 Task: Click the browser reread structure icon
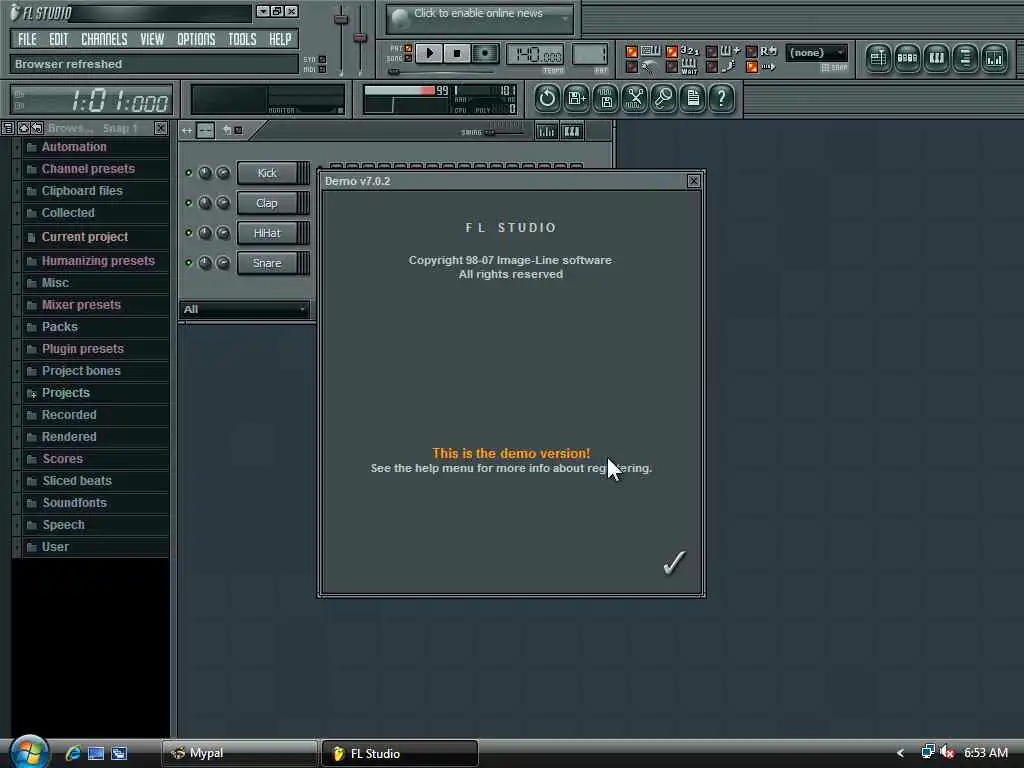37,128
